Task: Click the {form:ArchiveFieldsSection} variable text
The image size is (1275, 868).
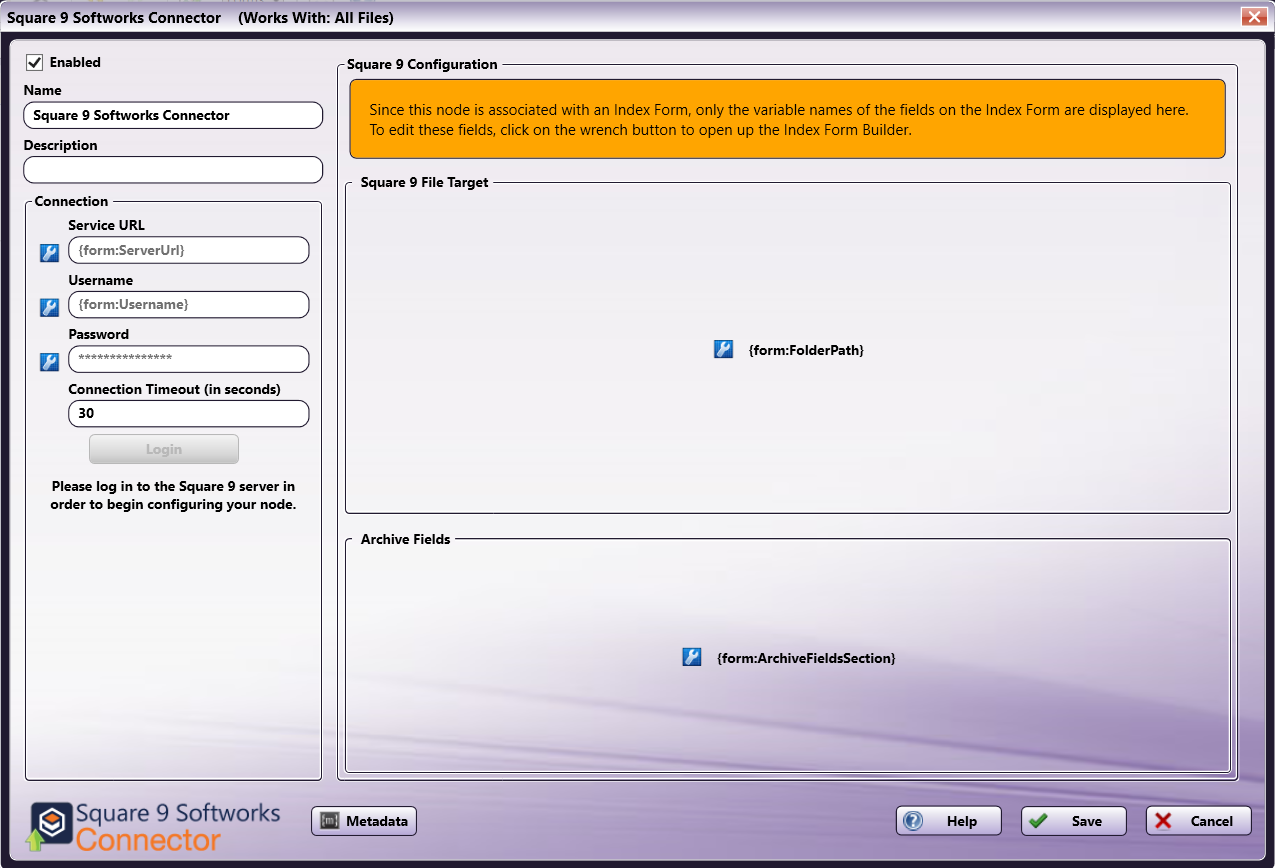Action: pos(806,658)
